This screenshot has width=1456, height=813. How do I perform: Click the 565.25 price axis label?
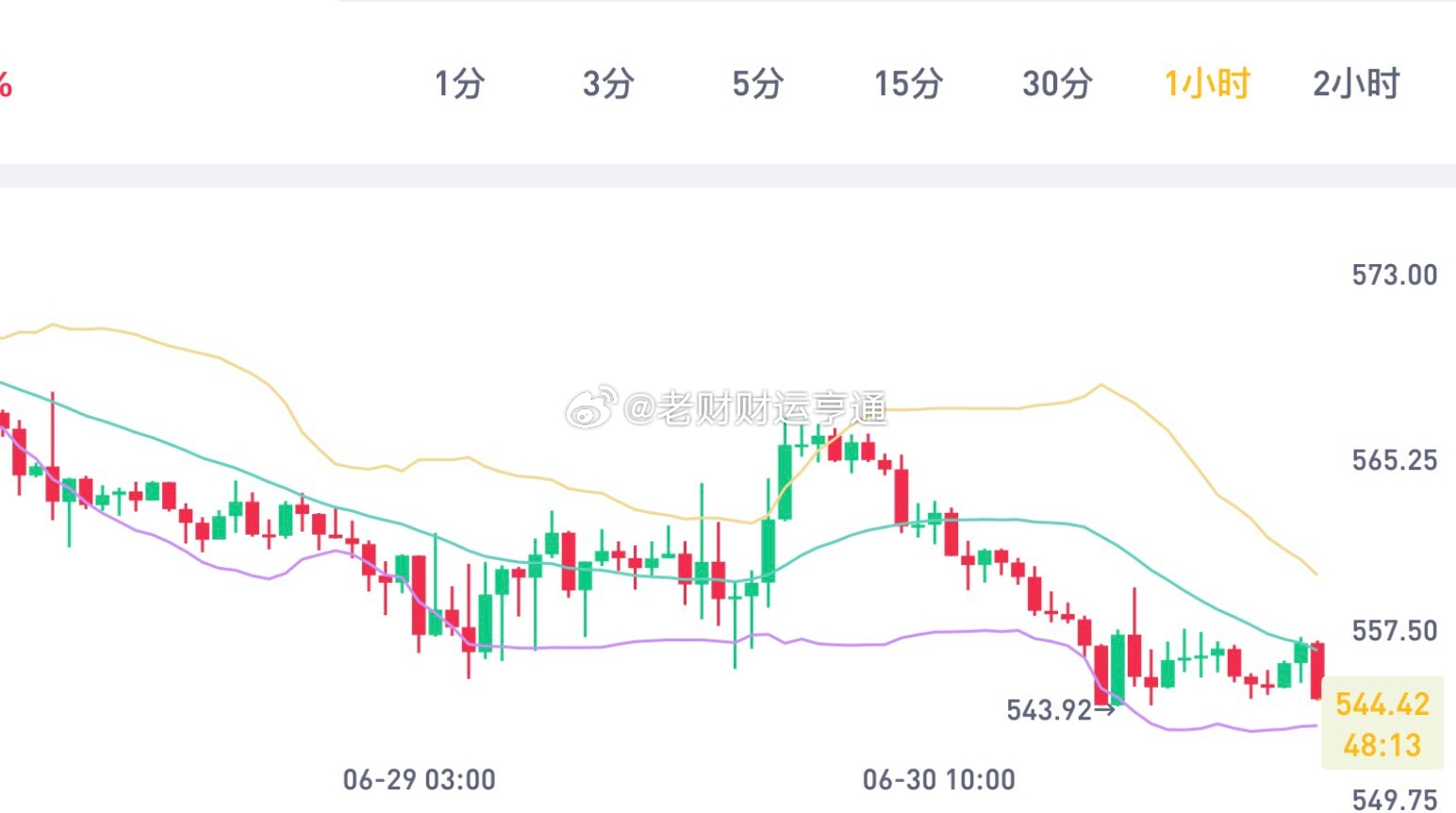tap(1395, 460)
